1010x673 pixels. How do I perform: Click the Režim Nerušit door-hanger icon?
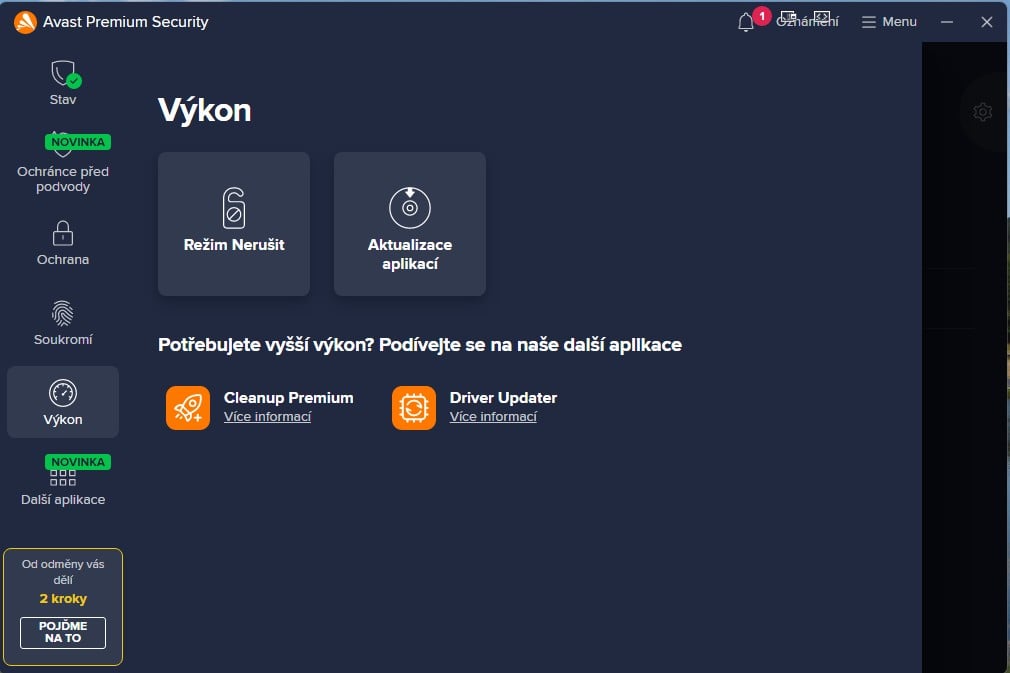(x=233, y=208)
